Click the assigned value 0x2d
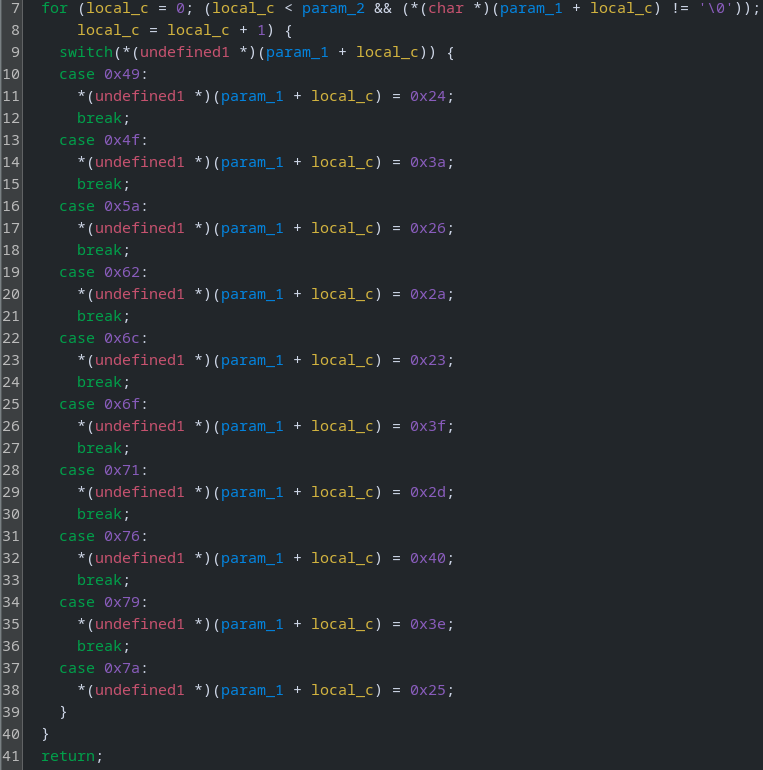 (428, 492)
